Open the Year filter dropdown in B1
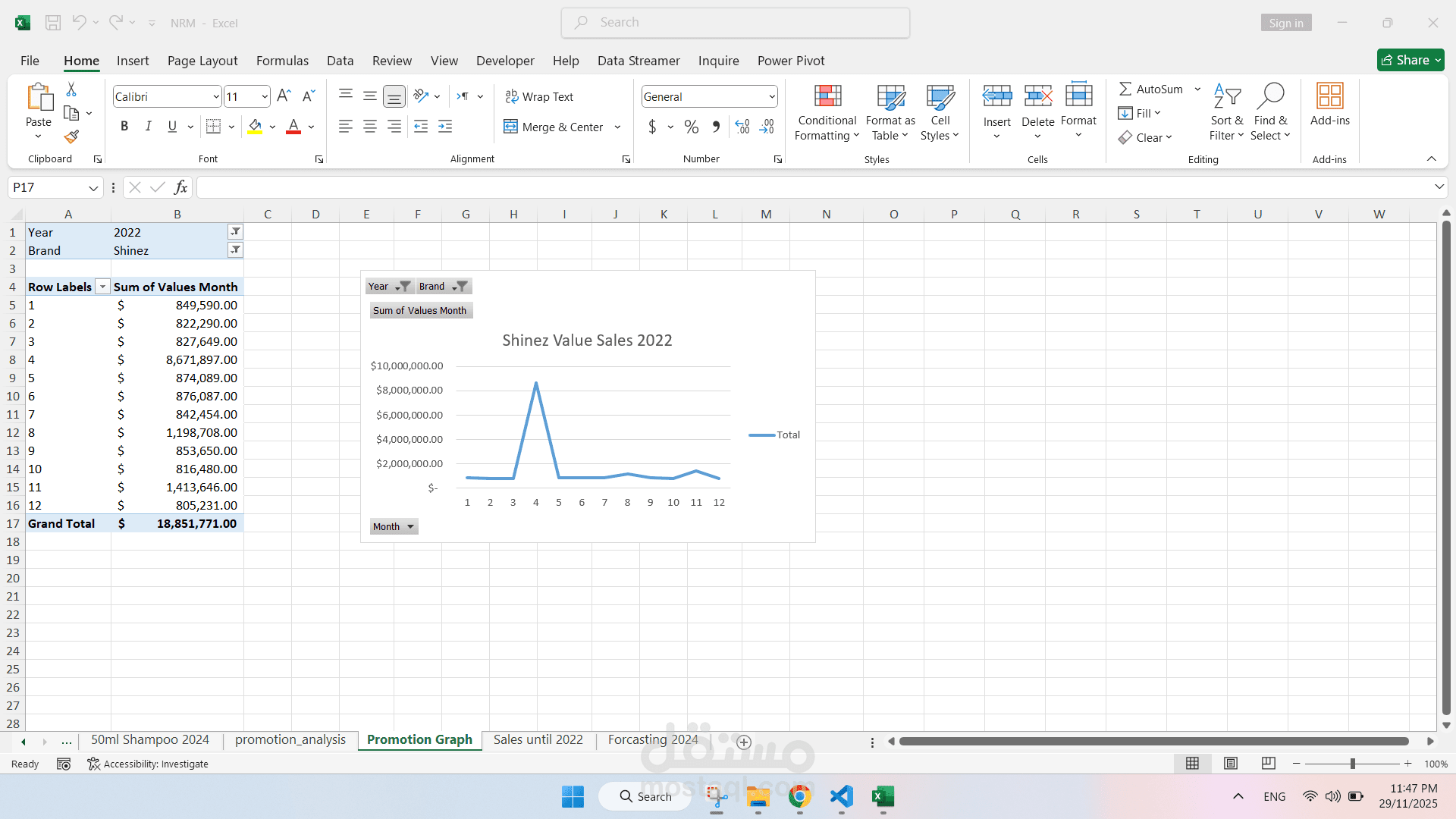 (235, 232)
